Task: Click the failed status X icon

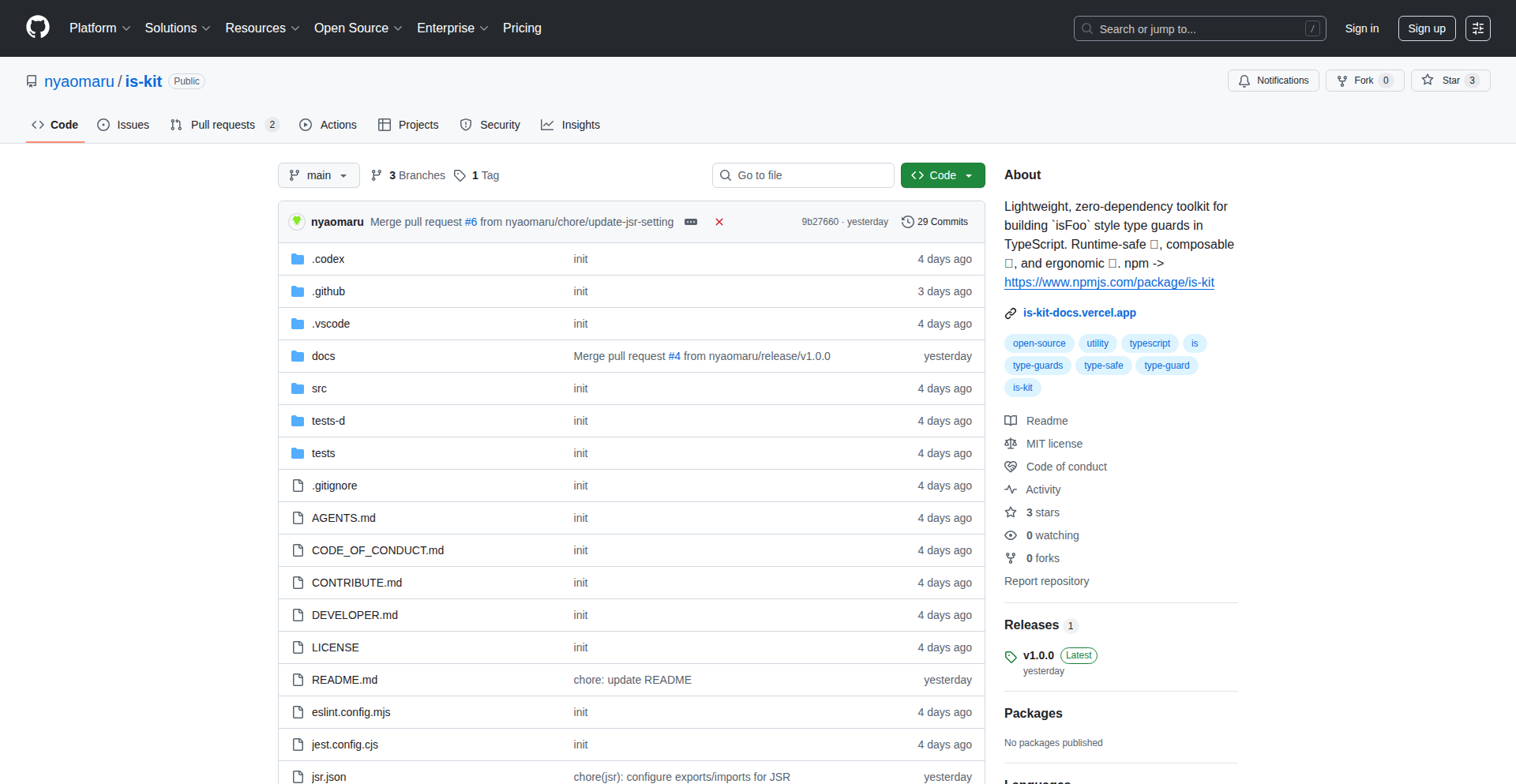Action: click(x=719, y=222)
